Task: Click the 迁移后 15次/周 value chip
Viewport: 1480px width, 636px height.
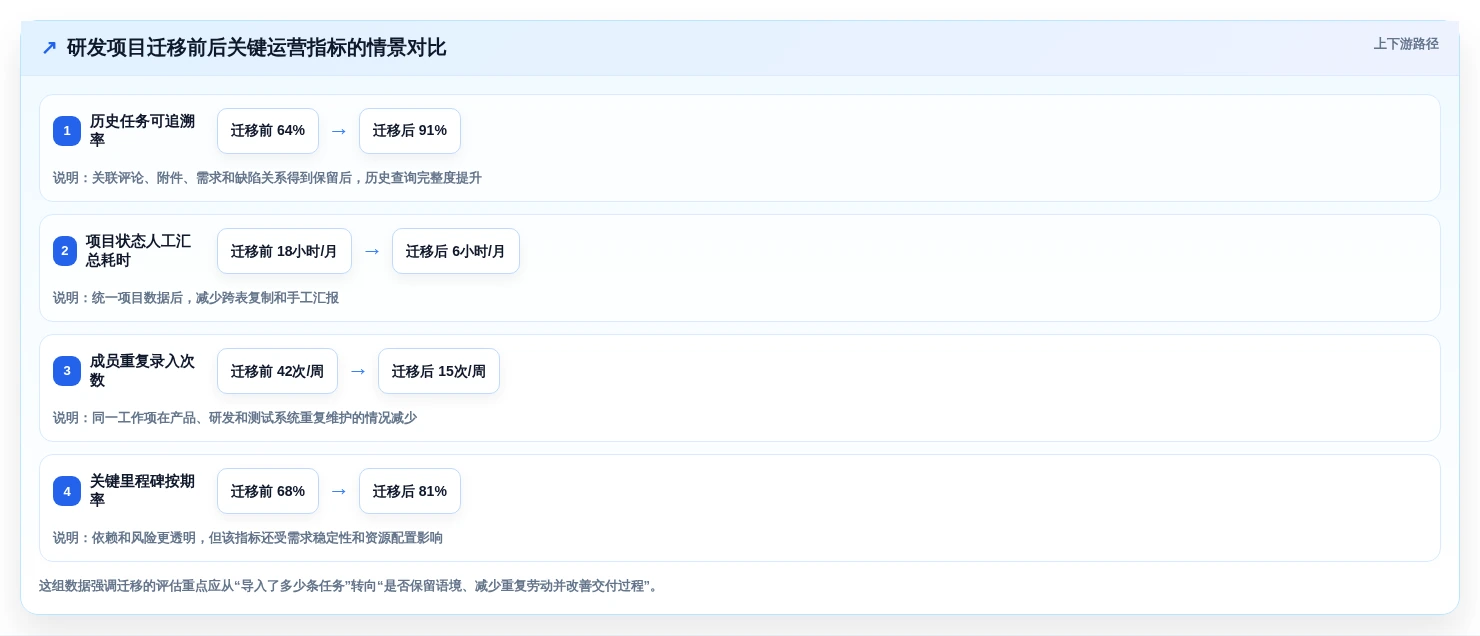Action: [439, 371]
